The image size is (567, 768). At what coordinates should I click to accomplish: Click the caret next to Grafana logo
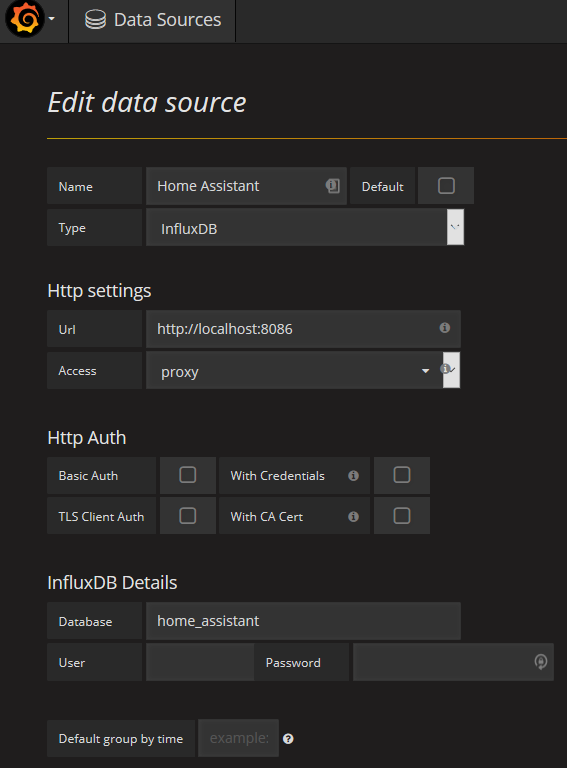tap(52, 20)
